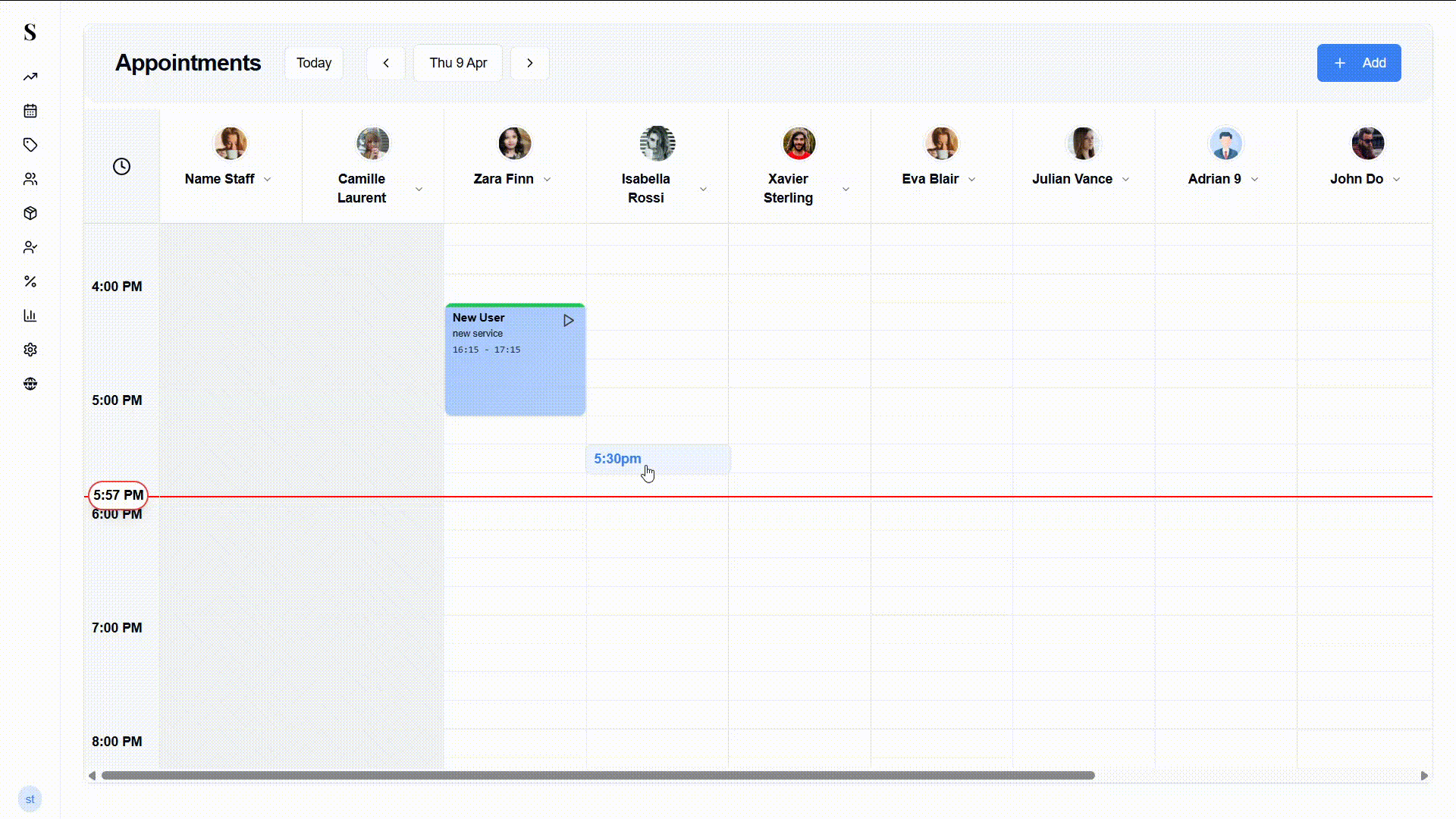
Task: Open the tag icon in sidebar
Action: tap(30, 145)
